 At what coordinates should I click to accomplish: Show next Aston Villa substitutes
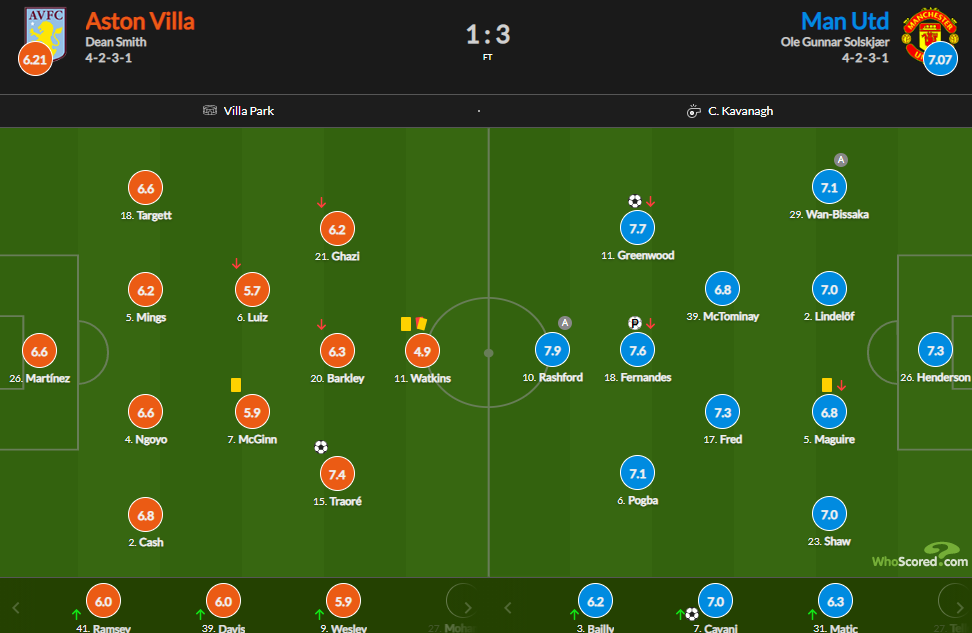coord(468,608)
